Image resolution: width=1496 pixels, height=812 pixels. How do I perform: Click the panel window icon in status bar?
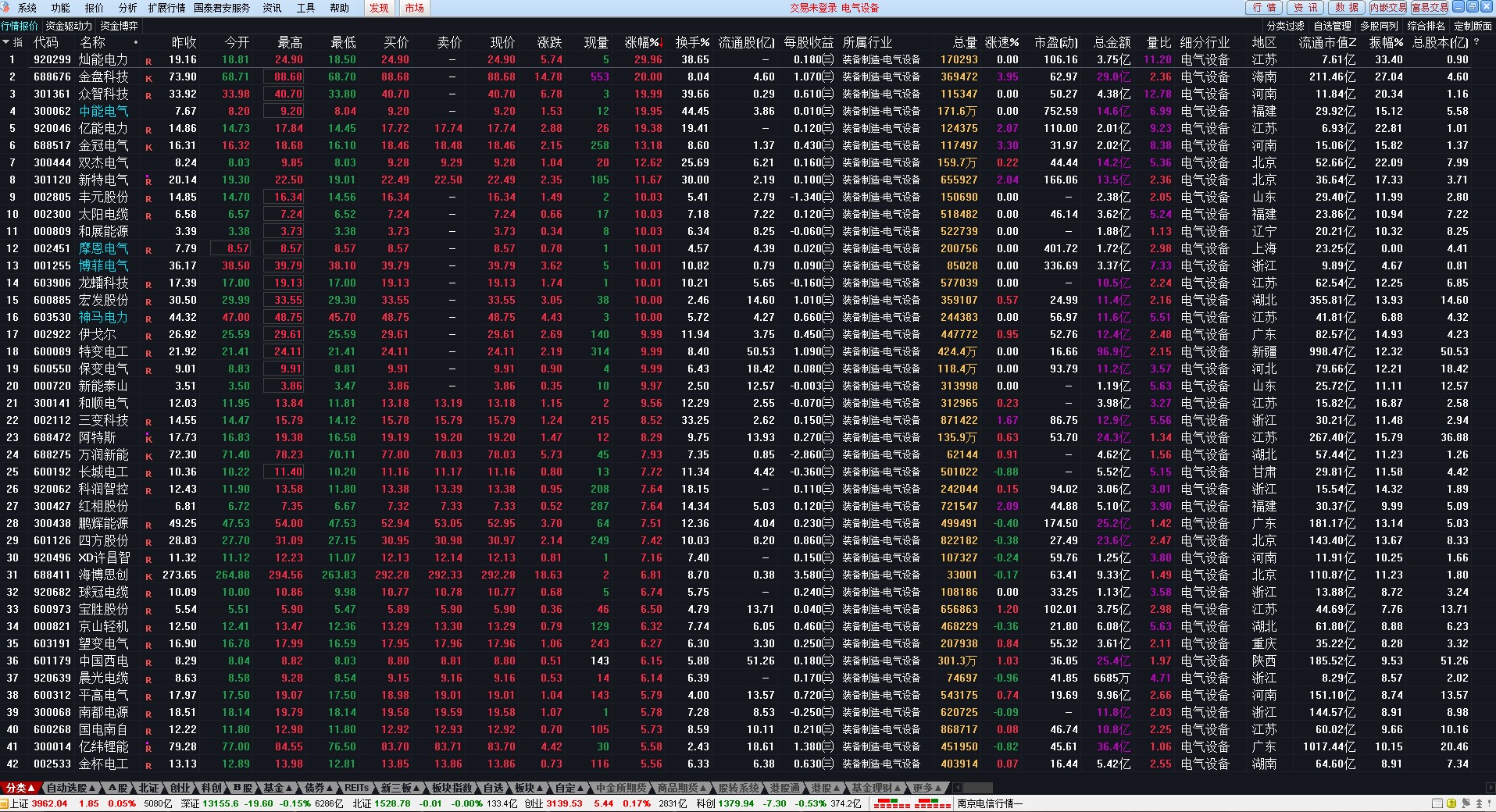click(x=1437, y=803)
